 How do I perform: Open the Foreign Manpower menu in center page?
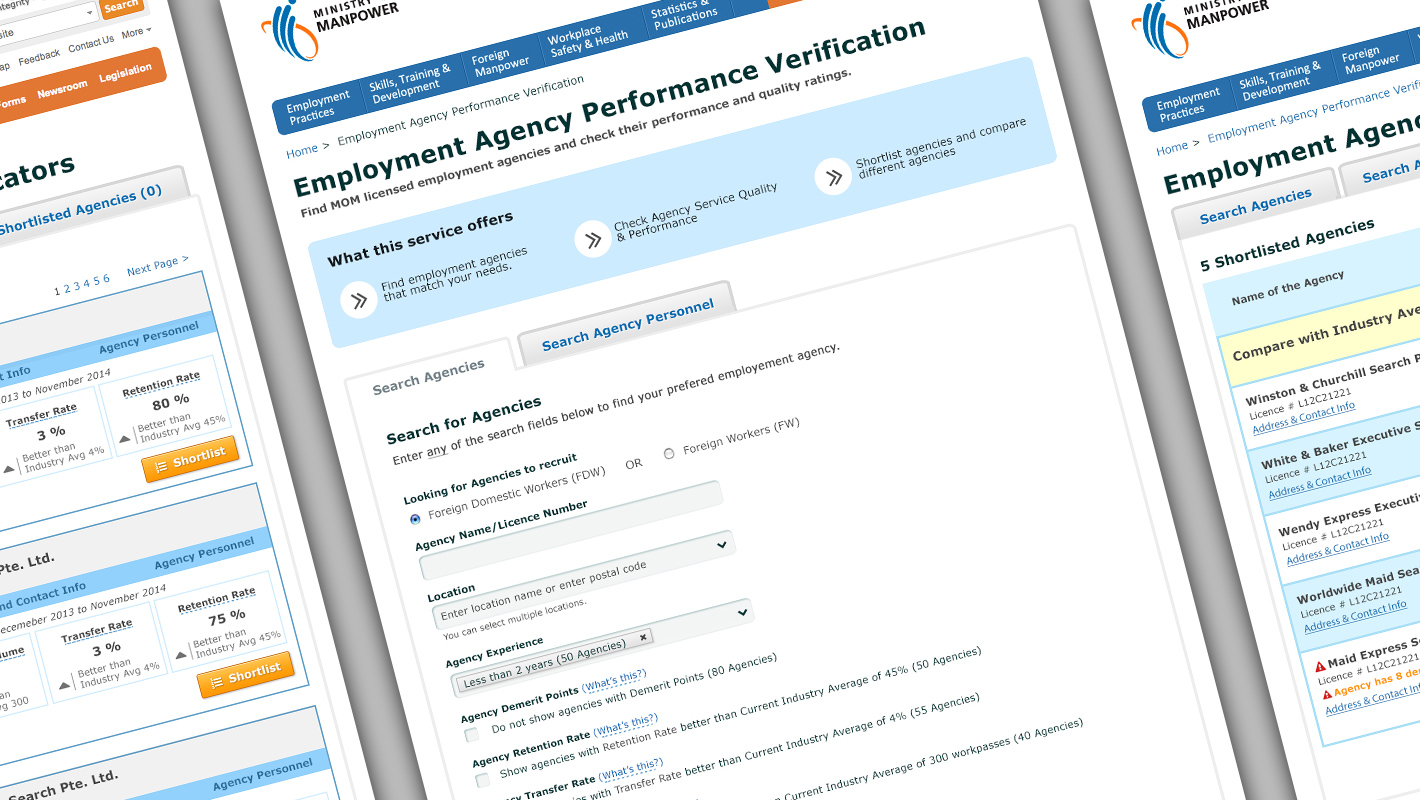point(500,61)
